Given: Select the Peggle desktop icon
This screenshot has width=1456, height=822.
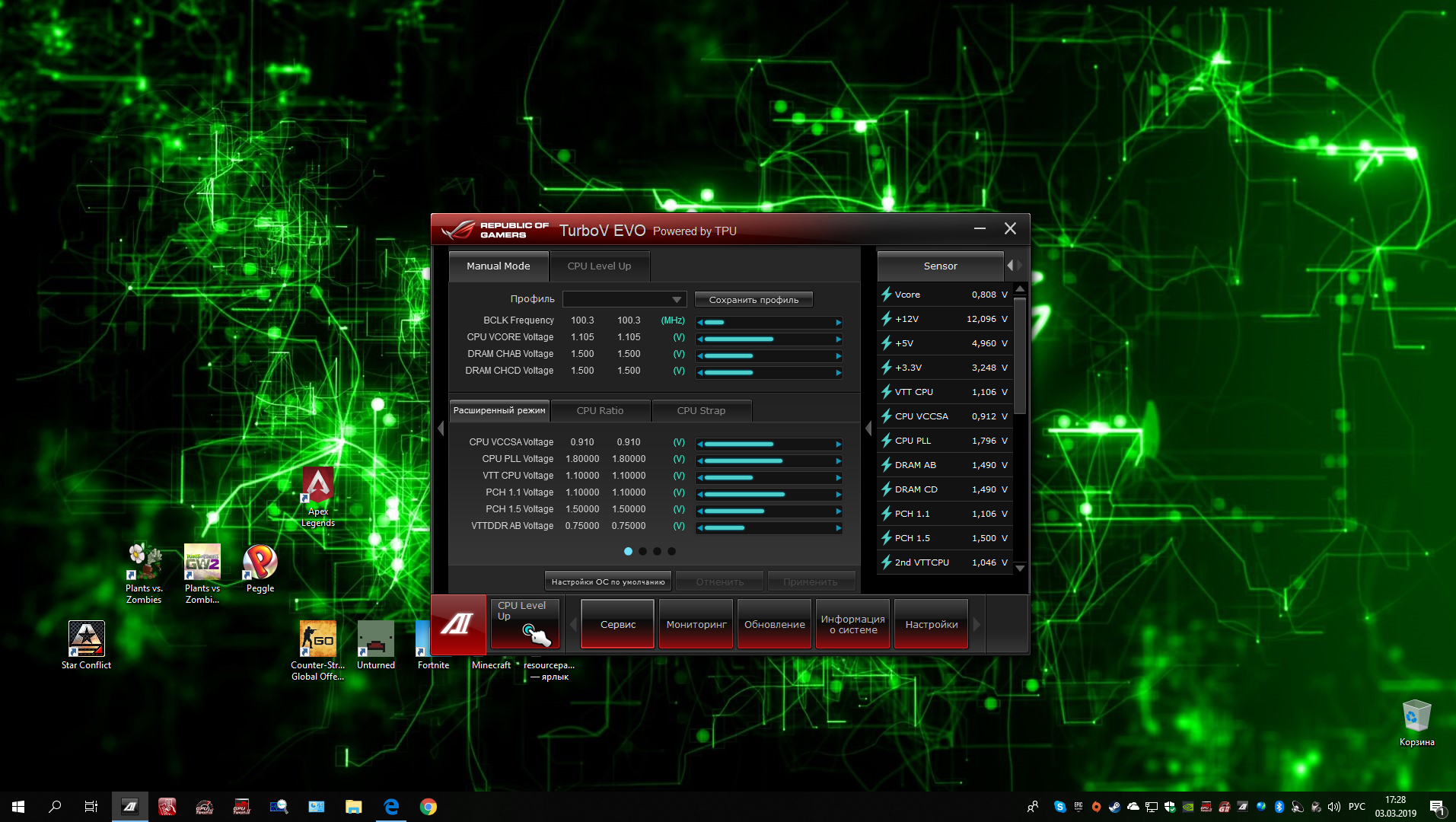Looking at the screenshot, I should pos(260,569).
